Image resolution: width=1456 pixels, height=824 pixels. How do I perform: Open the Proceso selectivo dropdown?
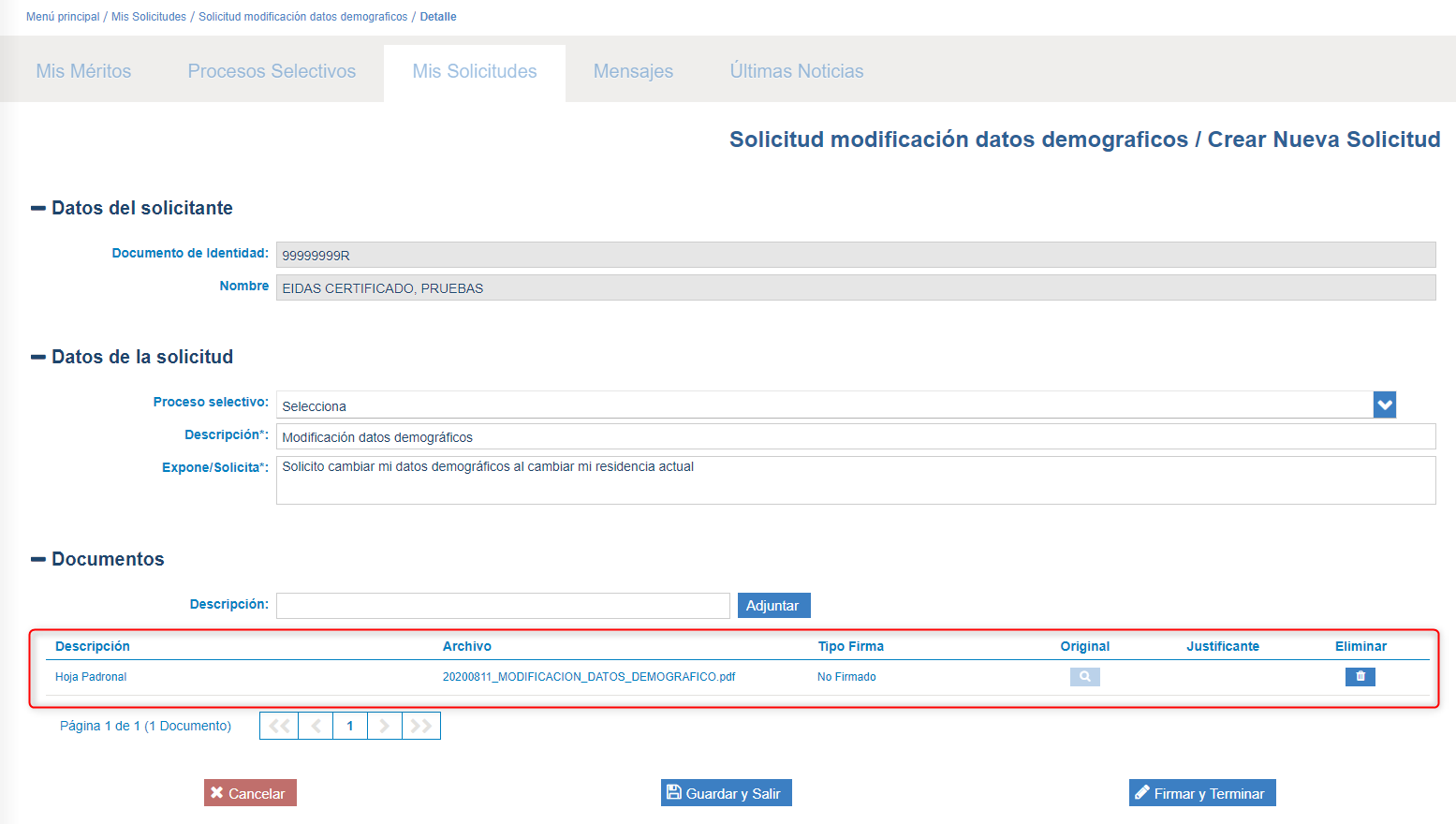coord(1384,405)
